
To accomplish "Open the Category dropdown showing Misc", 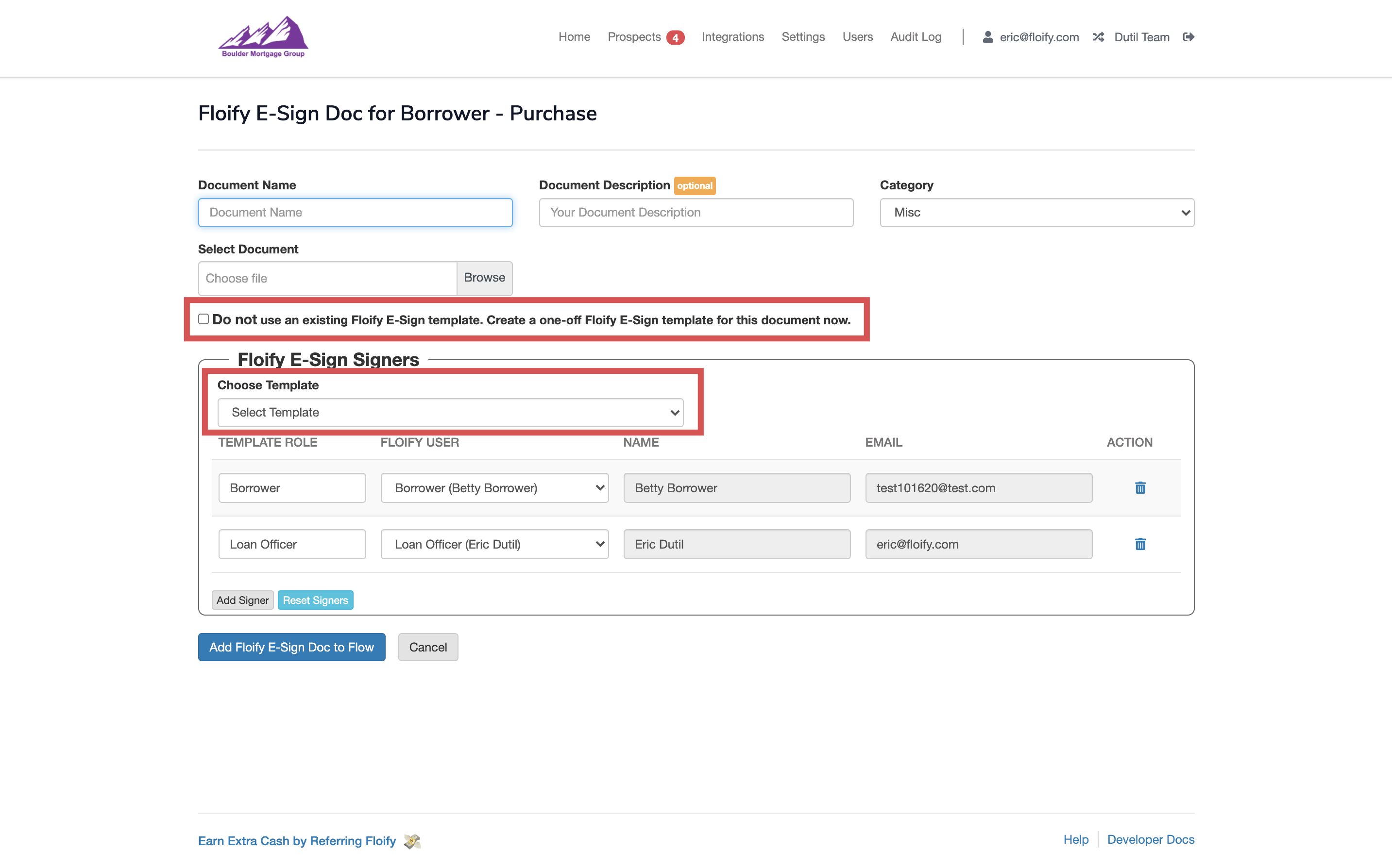I will coord(1036,213).
